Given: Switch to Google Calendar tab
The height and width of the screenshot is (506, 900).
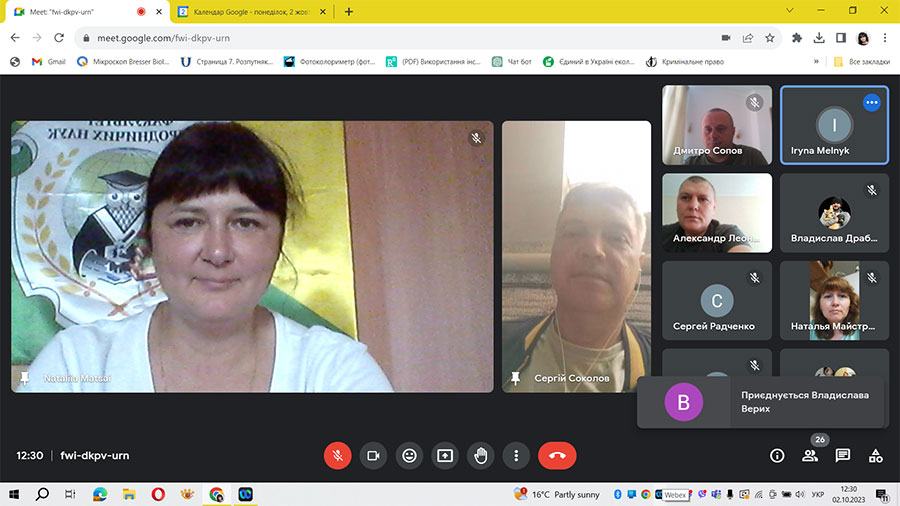Looking at the screenshot, I should tap(250, 11).
